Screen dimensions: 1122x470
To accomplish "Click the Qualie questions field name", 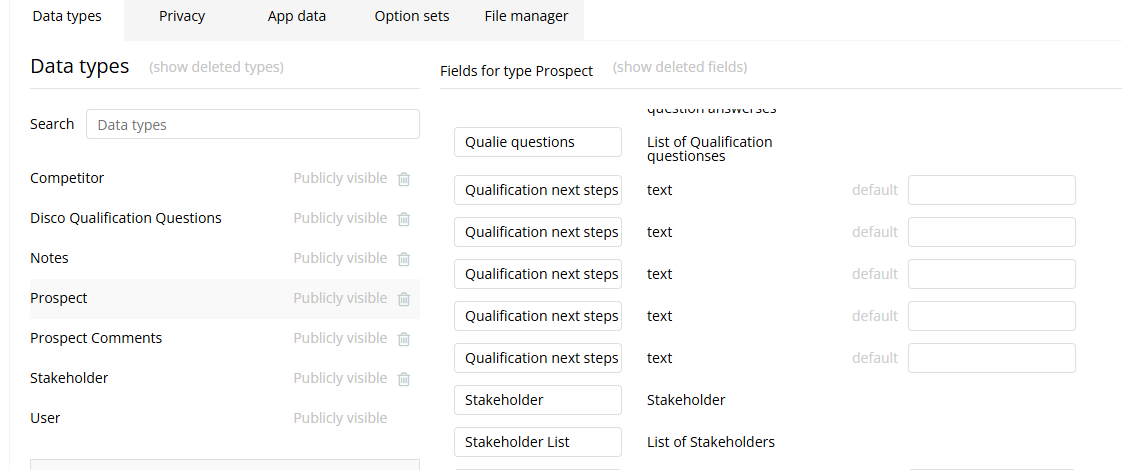I will coord(538,142).
